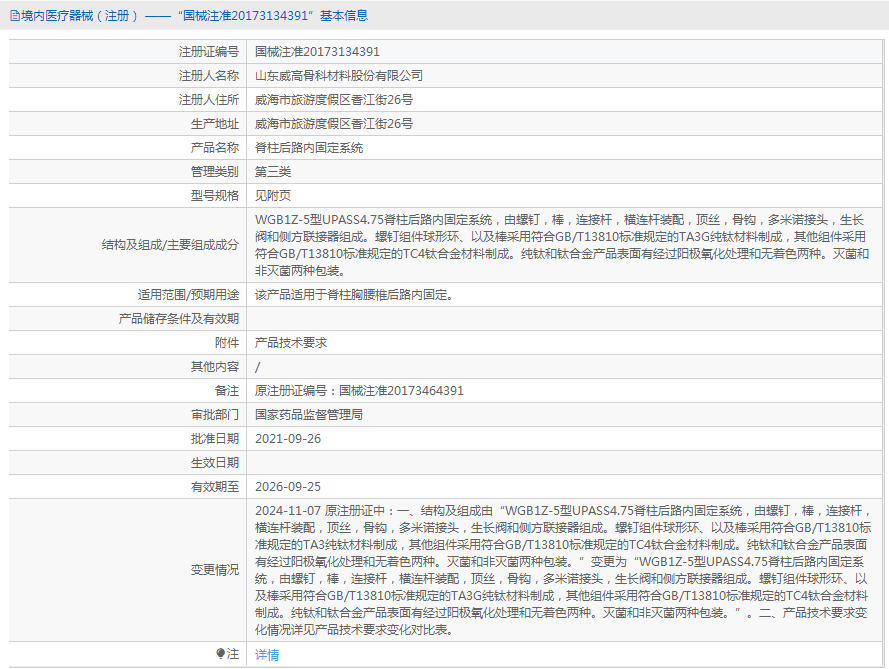Click approval date 2021-09-26
The height and width of the screenshot is (669, 889).
click(288, 439)
